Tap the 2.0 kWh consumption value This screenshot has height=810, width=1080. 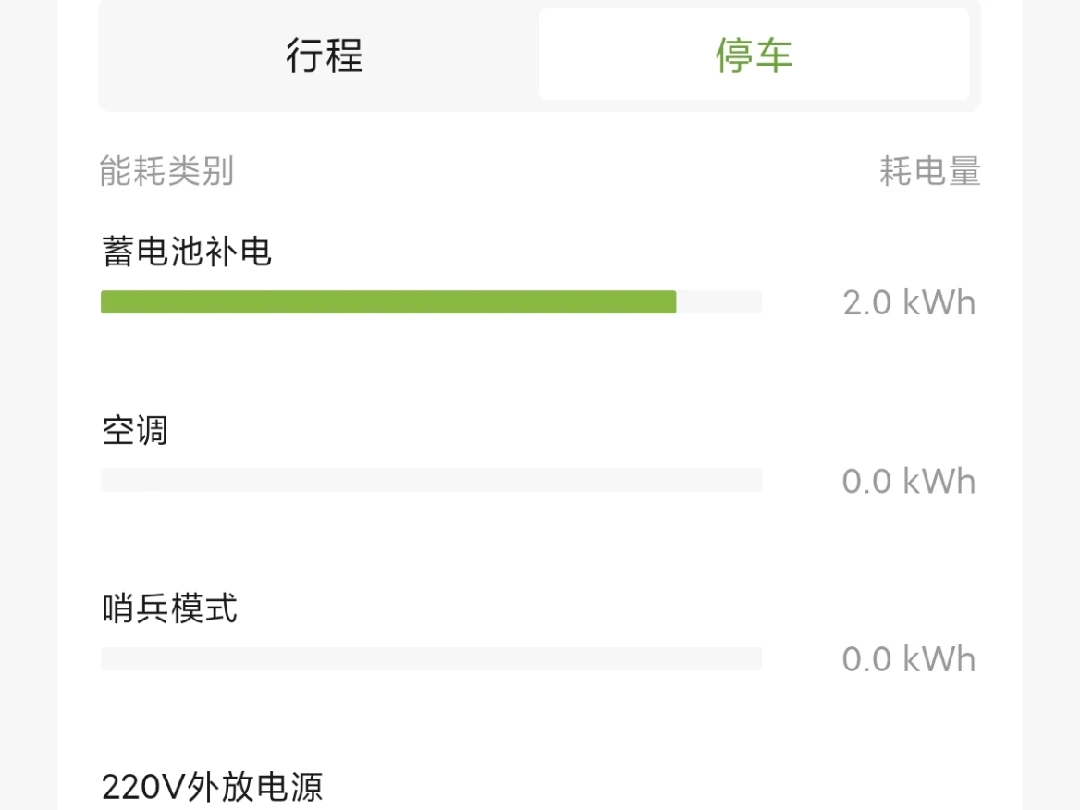click(x=908, y=302)
